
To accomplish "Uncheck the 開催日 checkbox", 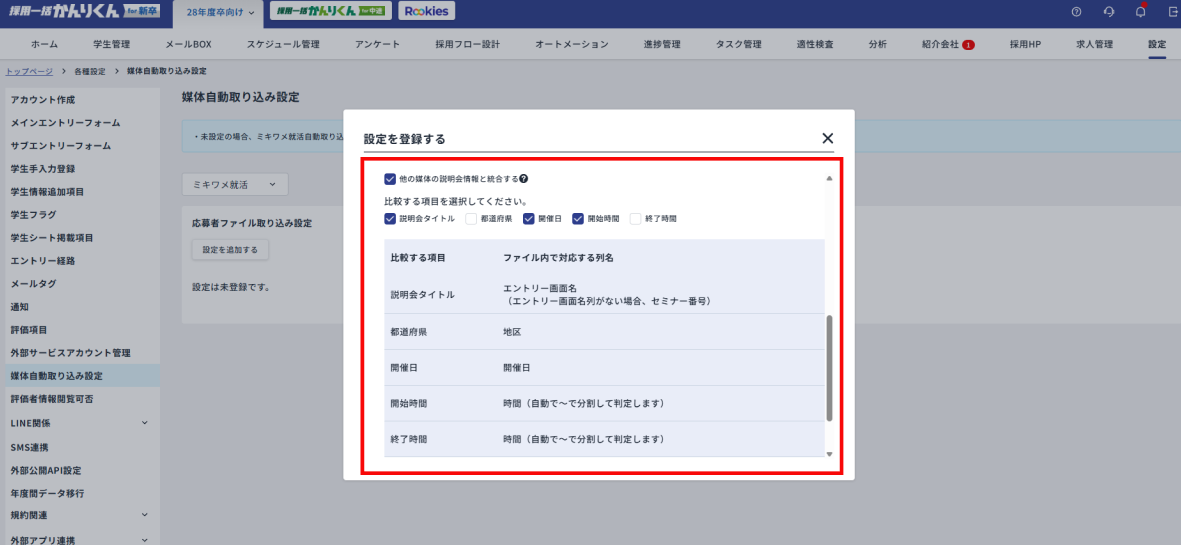I will 528,218.
